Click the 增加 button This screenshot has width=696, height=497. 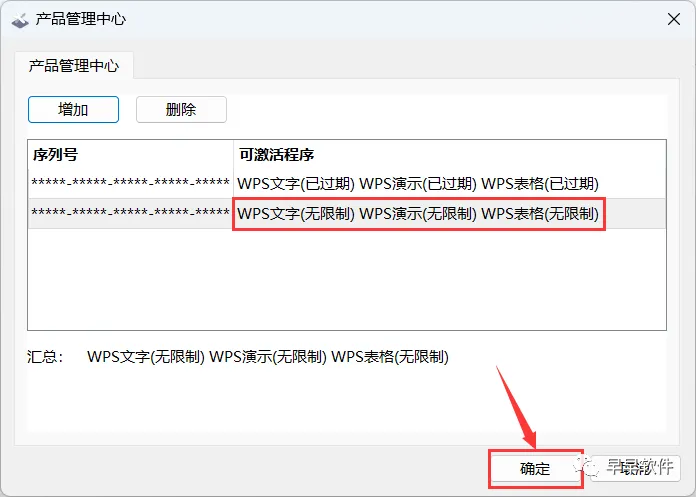(73, 109)
